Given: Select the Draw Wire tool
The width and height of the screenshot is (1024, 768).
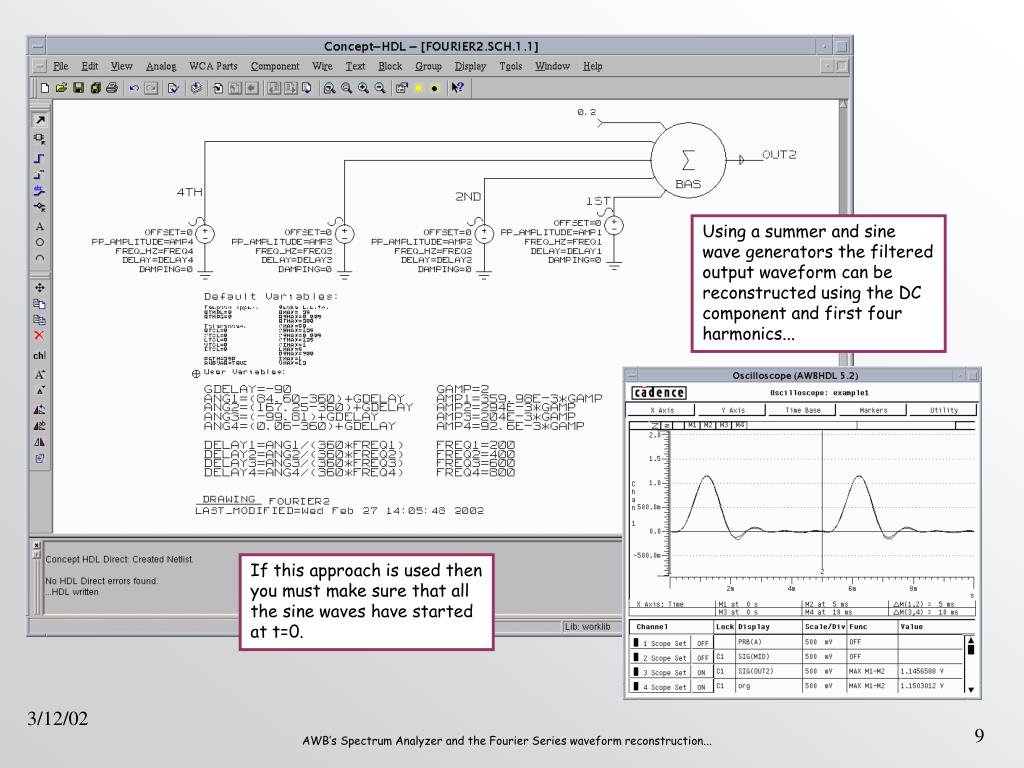Looking at the screenshot, I should tap(40, 158).
